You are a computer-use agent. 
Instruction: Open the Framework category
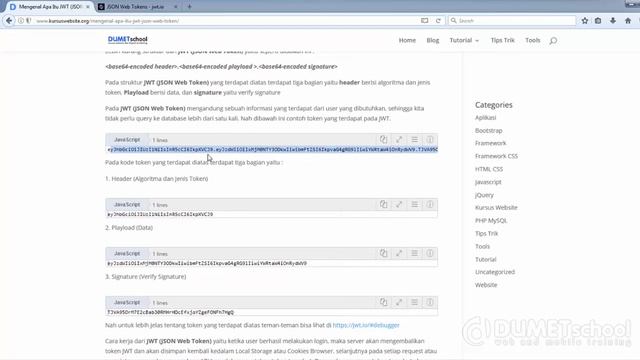pyautogui.click(x=490, y=143)
